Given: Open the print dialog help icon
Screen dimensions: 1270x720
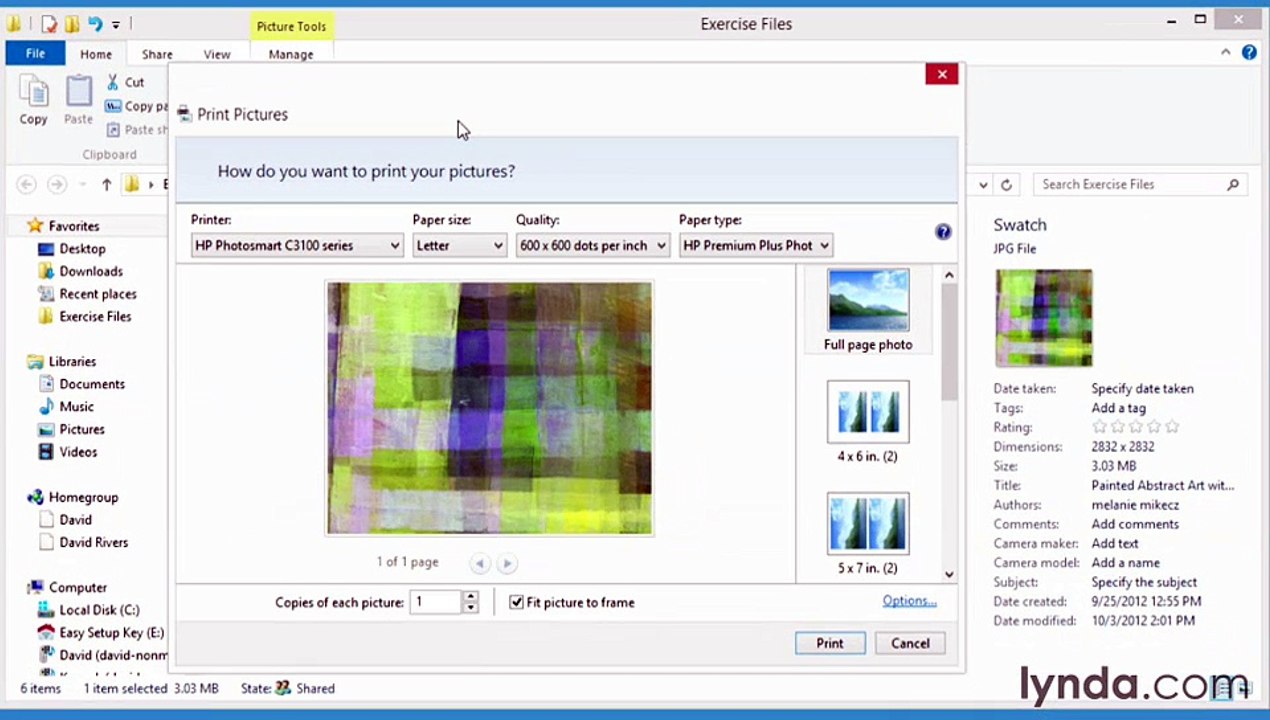Looking at the screenshot, I should point(943,232).
